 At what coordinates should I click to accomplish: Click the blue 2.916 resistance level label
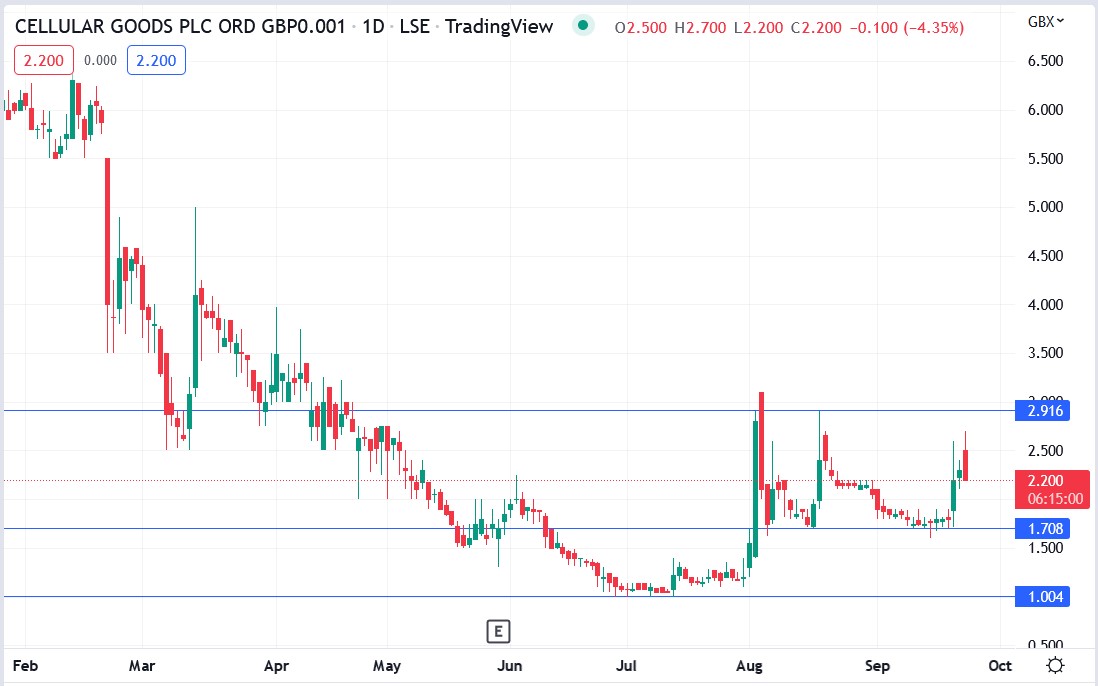coord(1043,410)
